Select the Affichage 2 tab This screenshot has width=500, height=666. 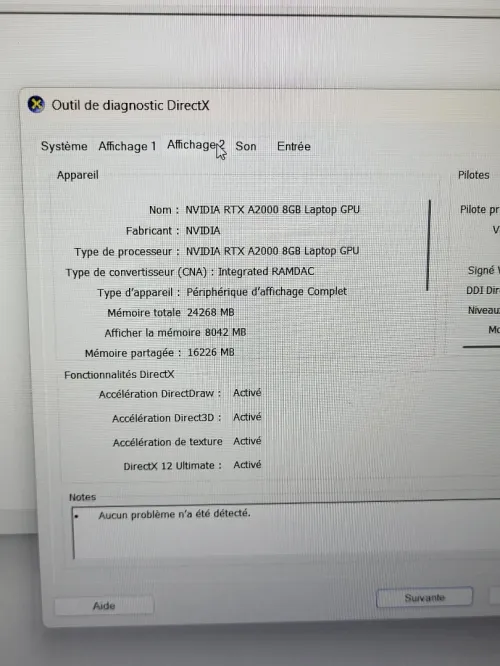pos(195,145)
